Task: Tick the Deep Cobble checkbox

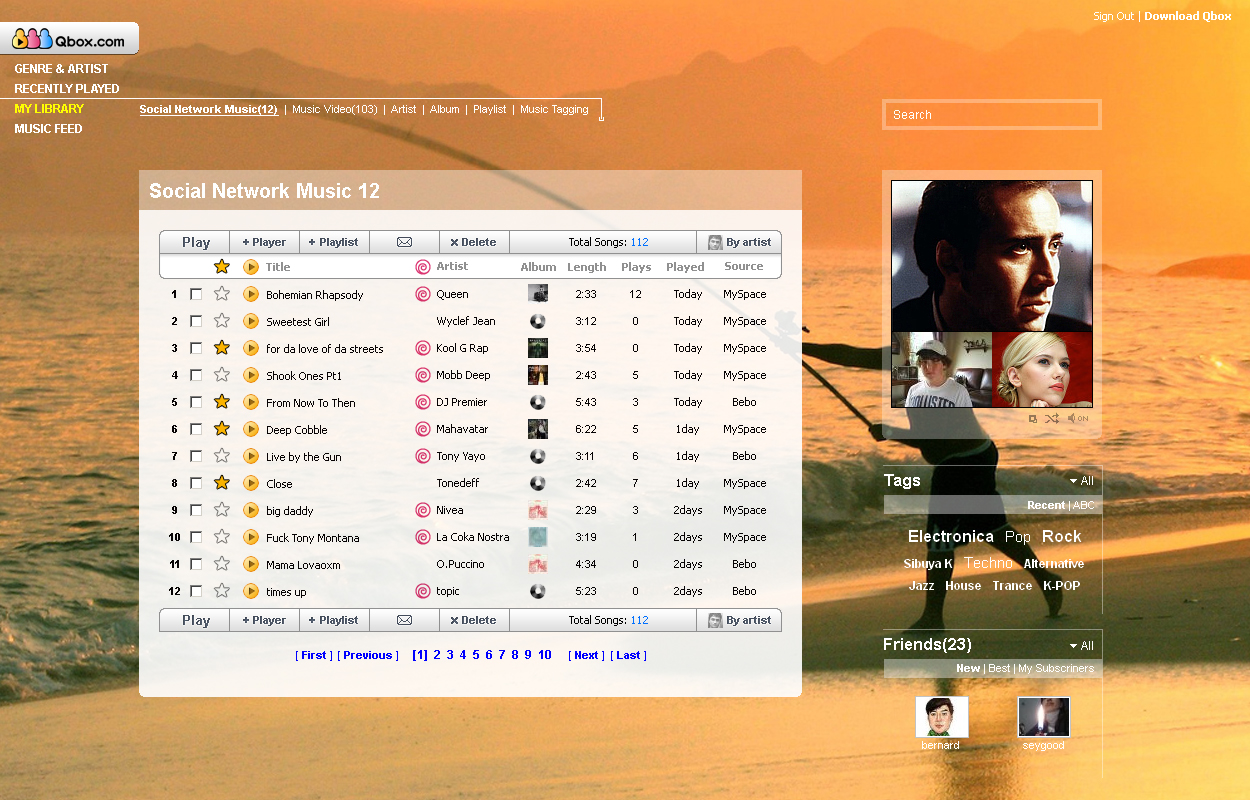Action: (196, 429)
